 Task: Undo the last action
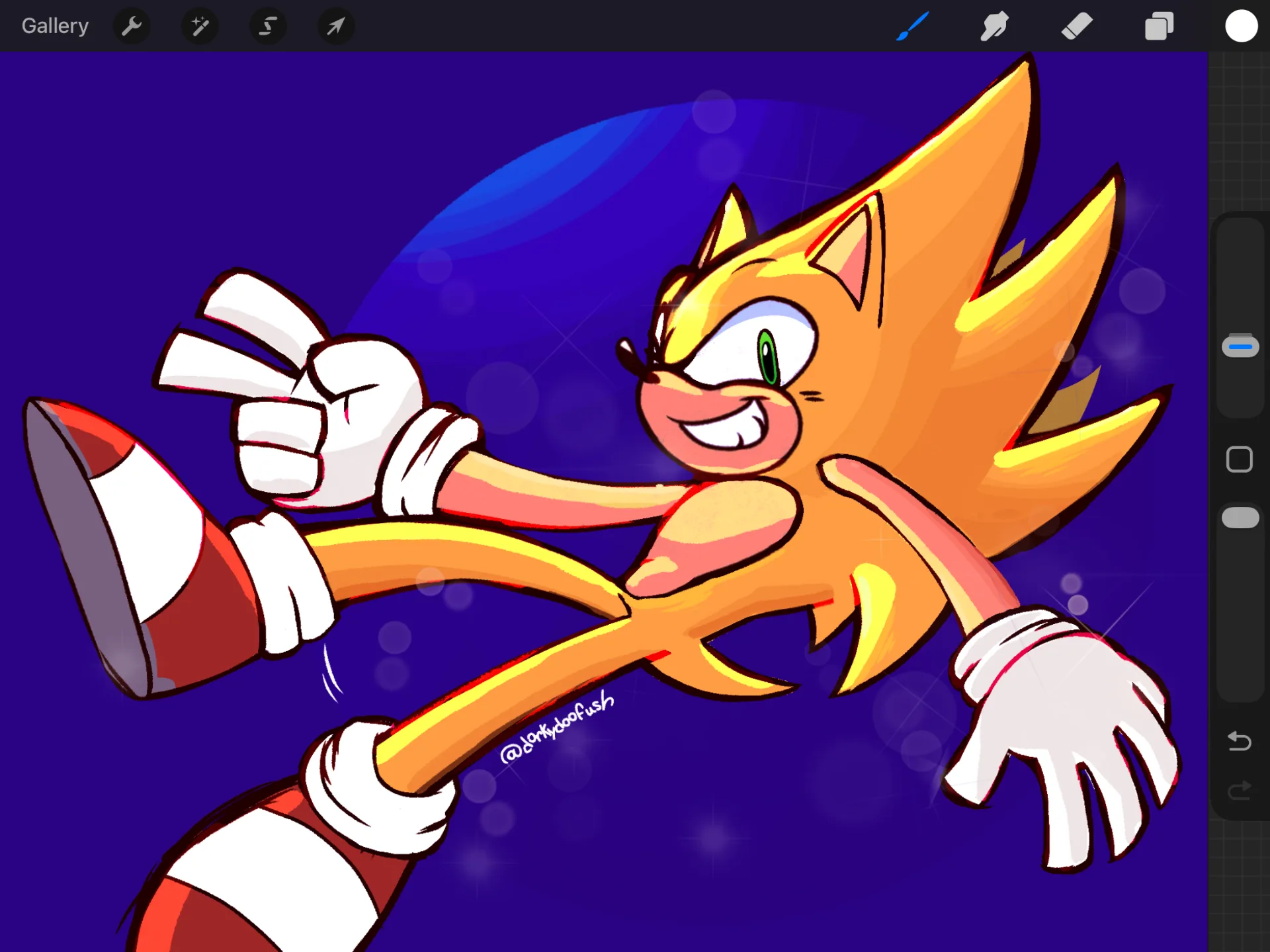pos(1240,741)
